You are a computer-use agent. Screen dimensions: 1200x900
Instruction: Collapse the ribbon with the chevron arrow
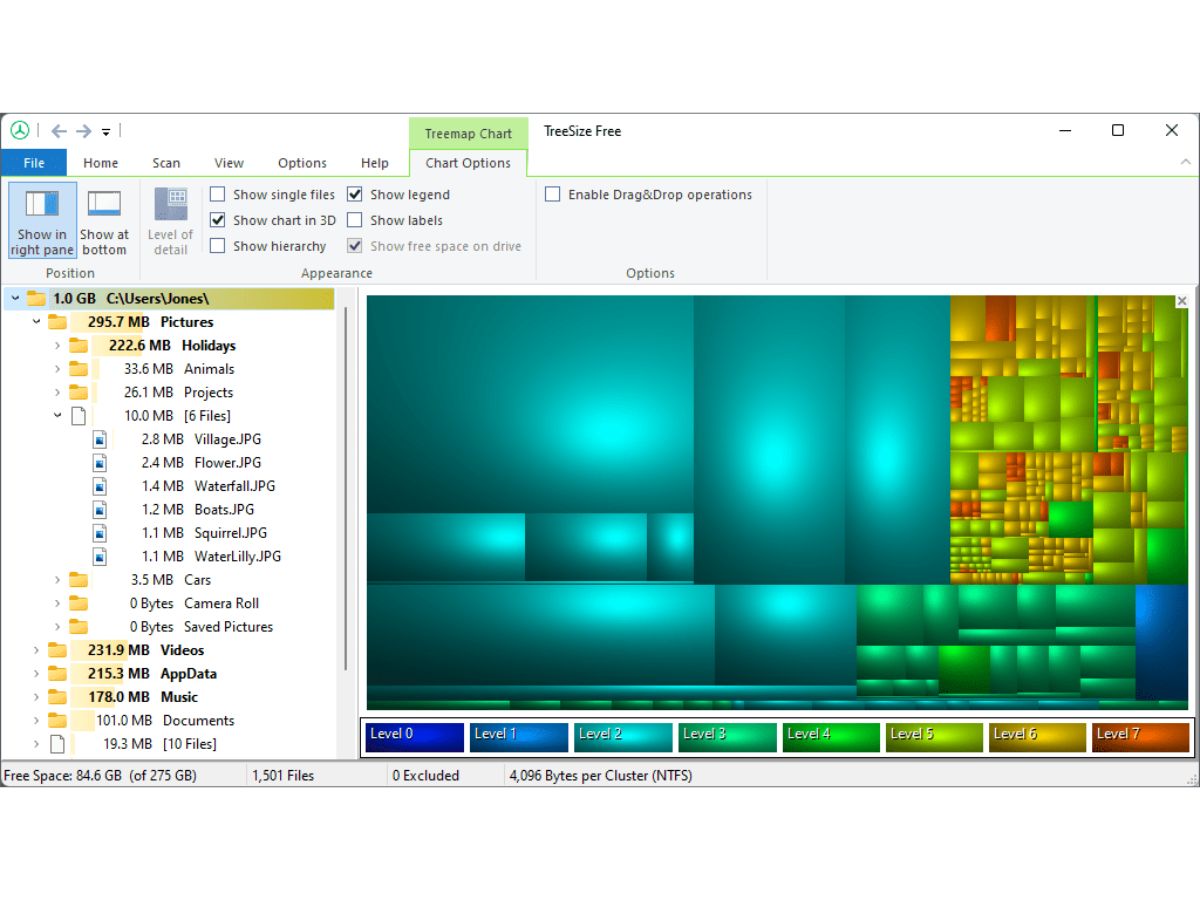1186,162
